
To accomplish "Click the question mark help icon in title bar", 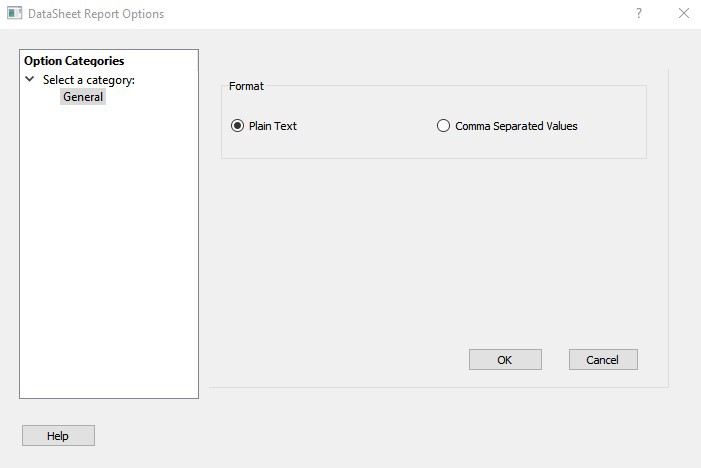I will point(638,14).
